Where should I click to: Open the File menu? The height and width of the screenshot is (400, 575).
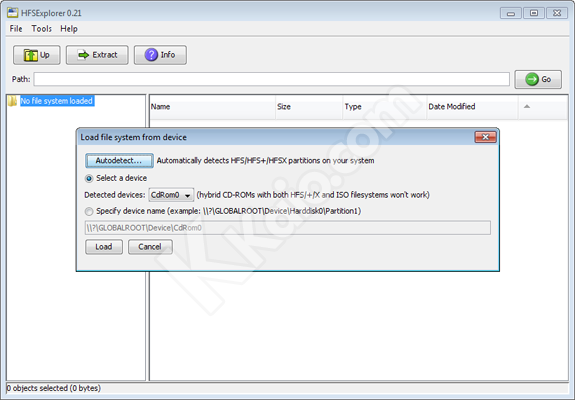coord(16,29)
